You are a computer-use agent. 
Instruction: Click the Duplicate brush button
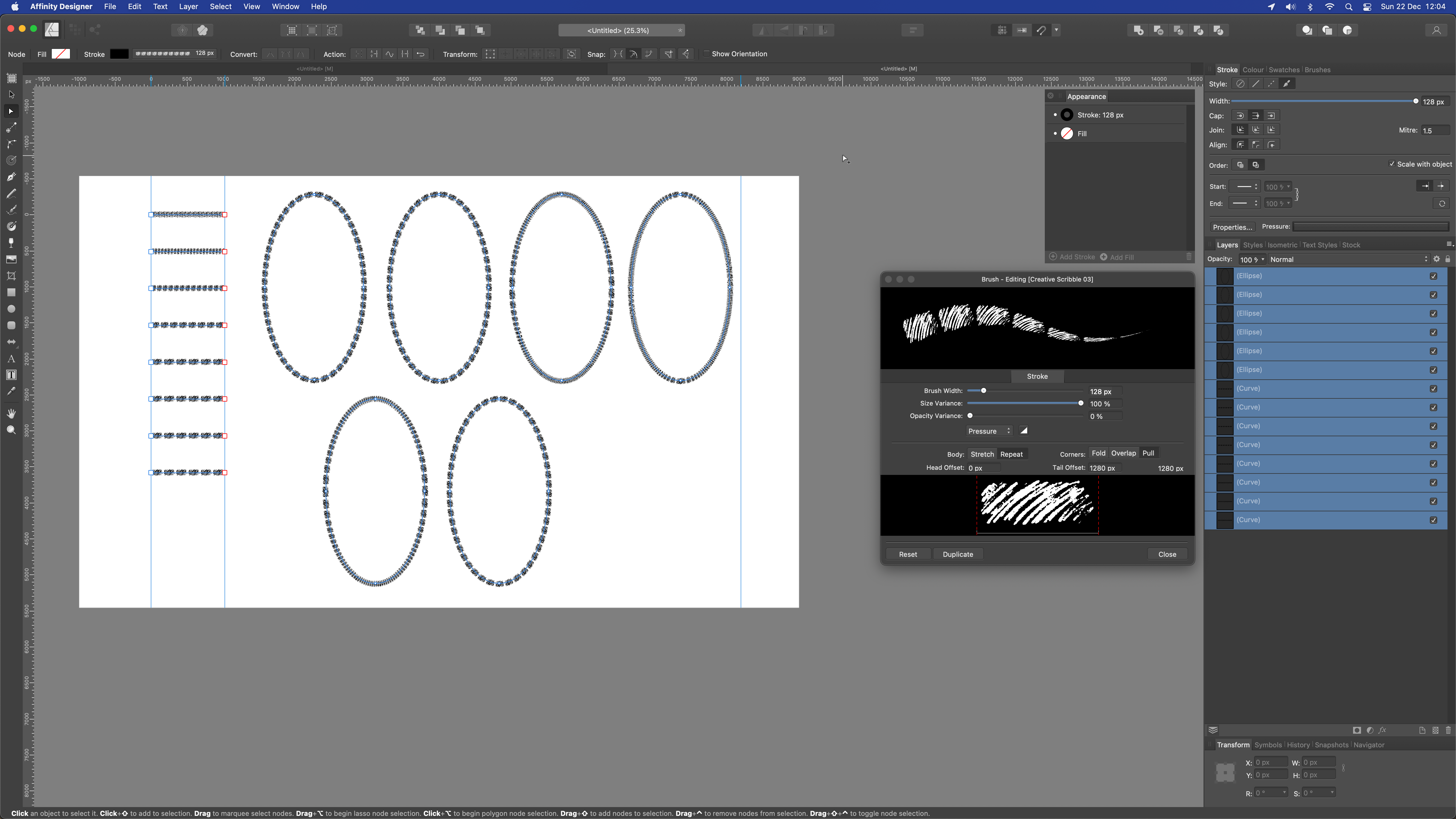[957, 554]
